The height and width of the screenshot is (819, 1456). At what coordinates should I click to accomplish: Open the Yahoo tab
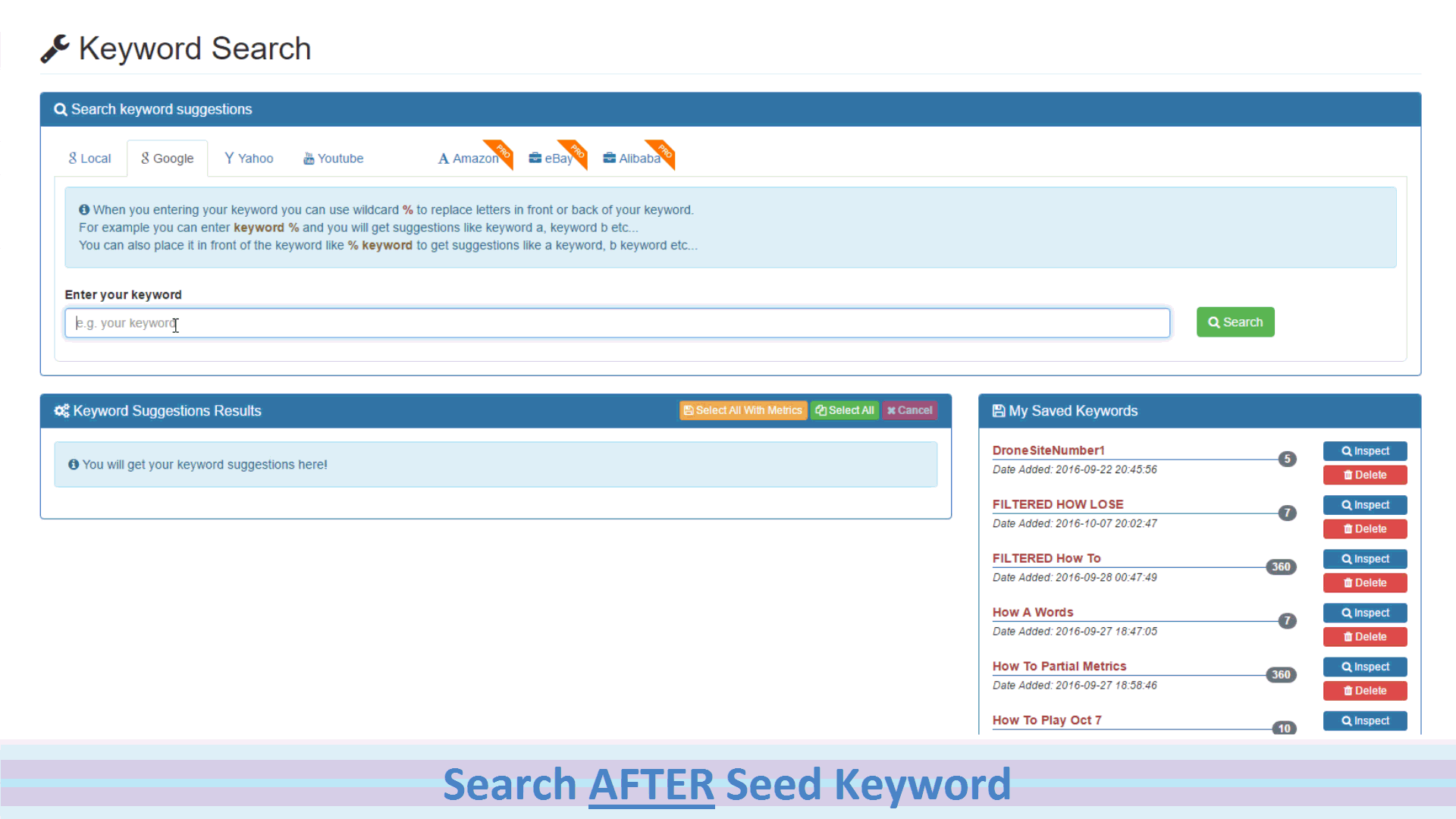(249, 158)
